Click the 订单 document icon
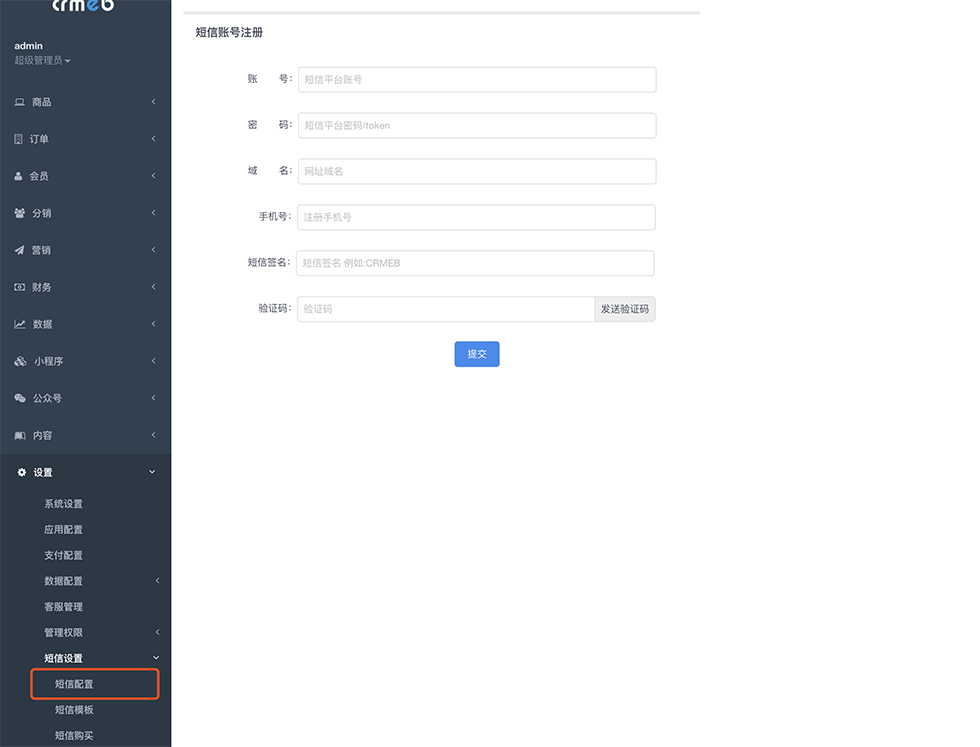 (x=18, y=139)
